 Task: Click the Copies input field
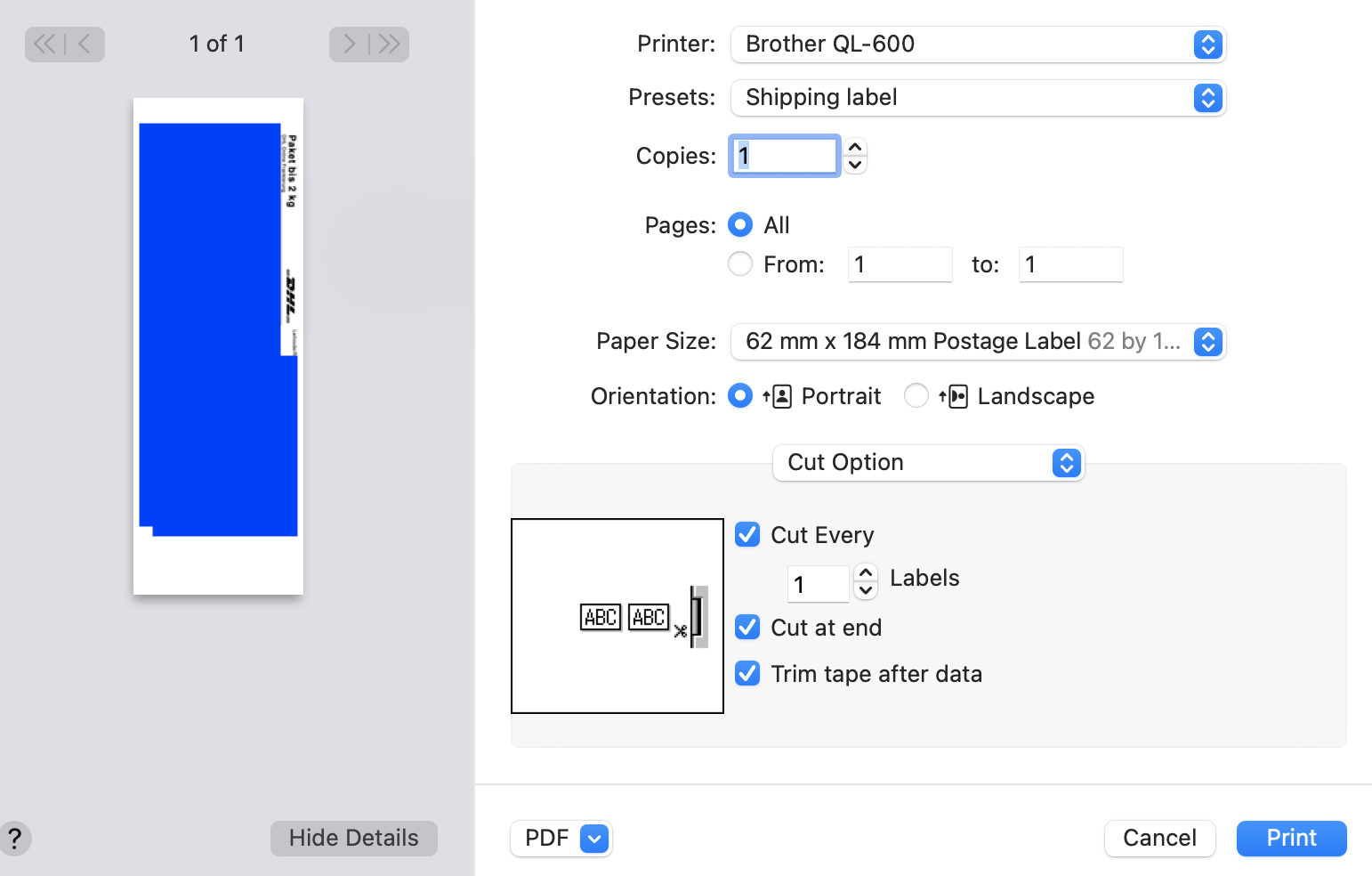click(784, 156)
